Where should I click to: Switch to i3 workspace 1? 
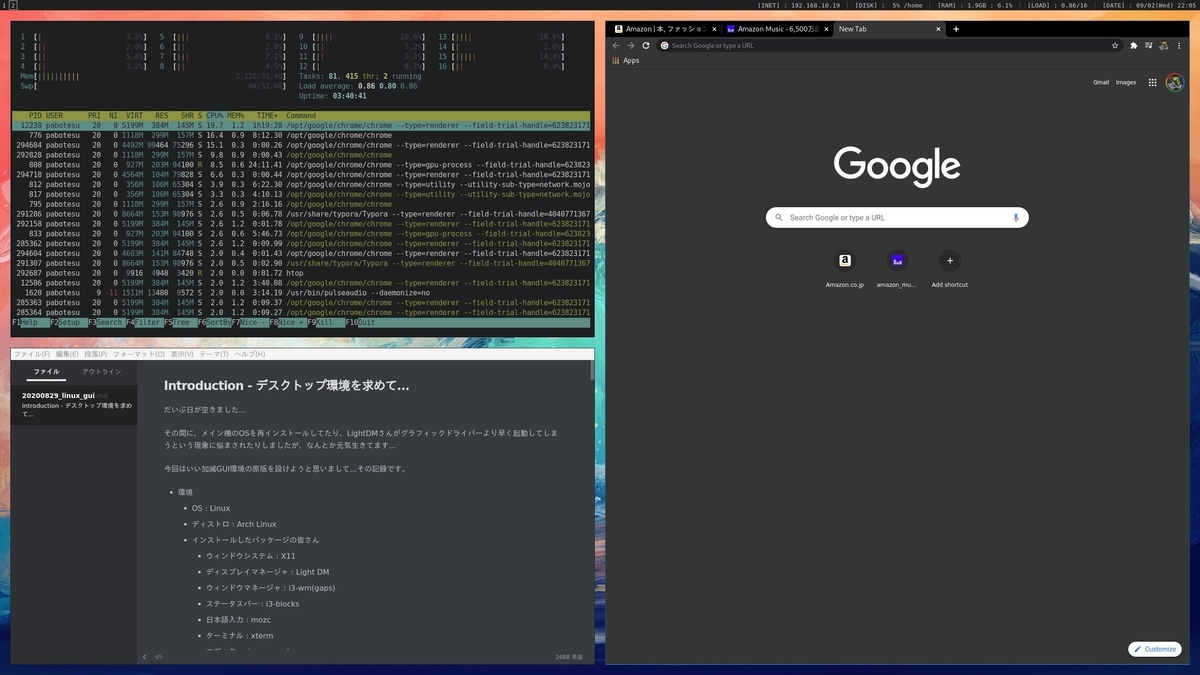[x=4, y=5]
